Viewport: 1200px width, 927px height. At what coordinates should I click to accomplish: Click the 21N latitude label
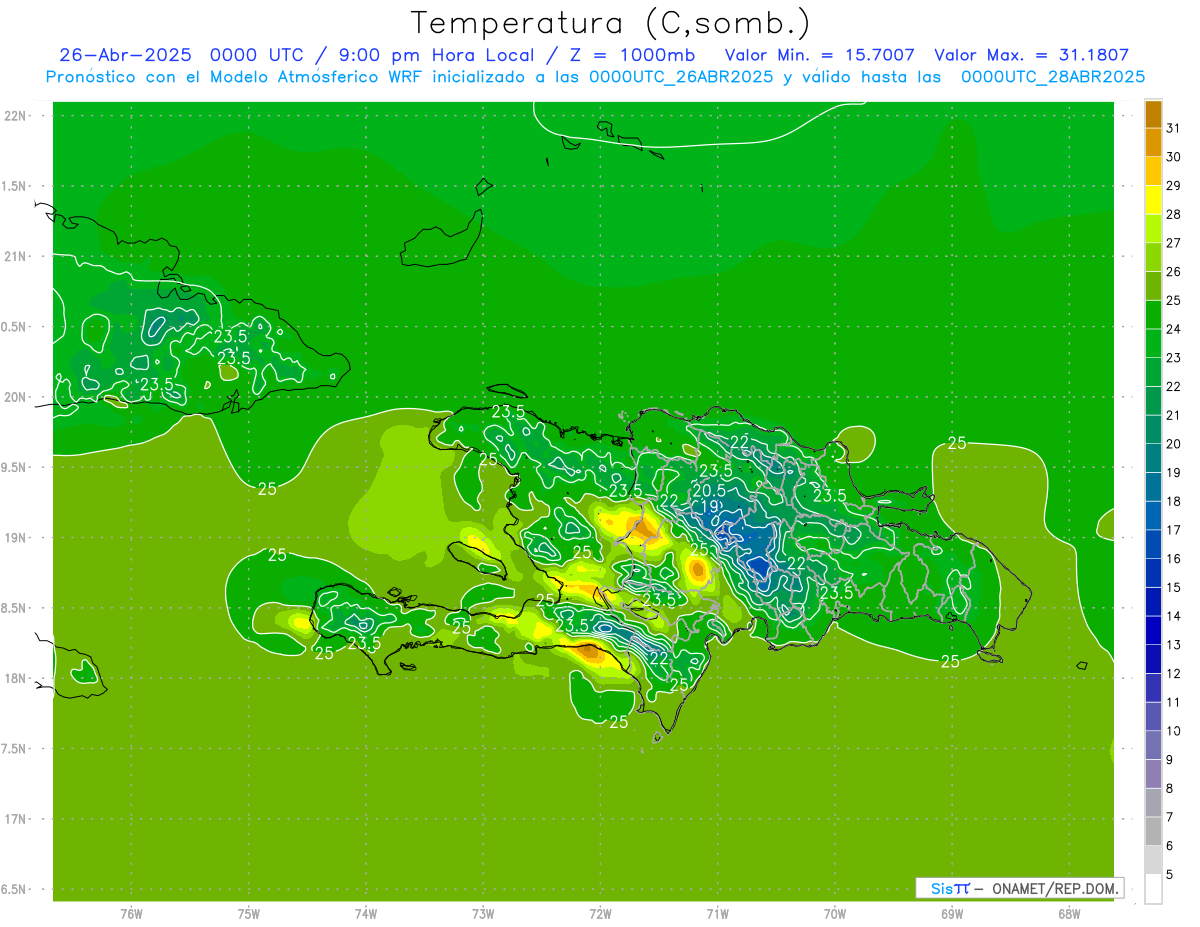pos(15,256)
